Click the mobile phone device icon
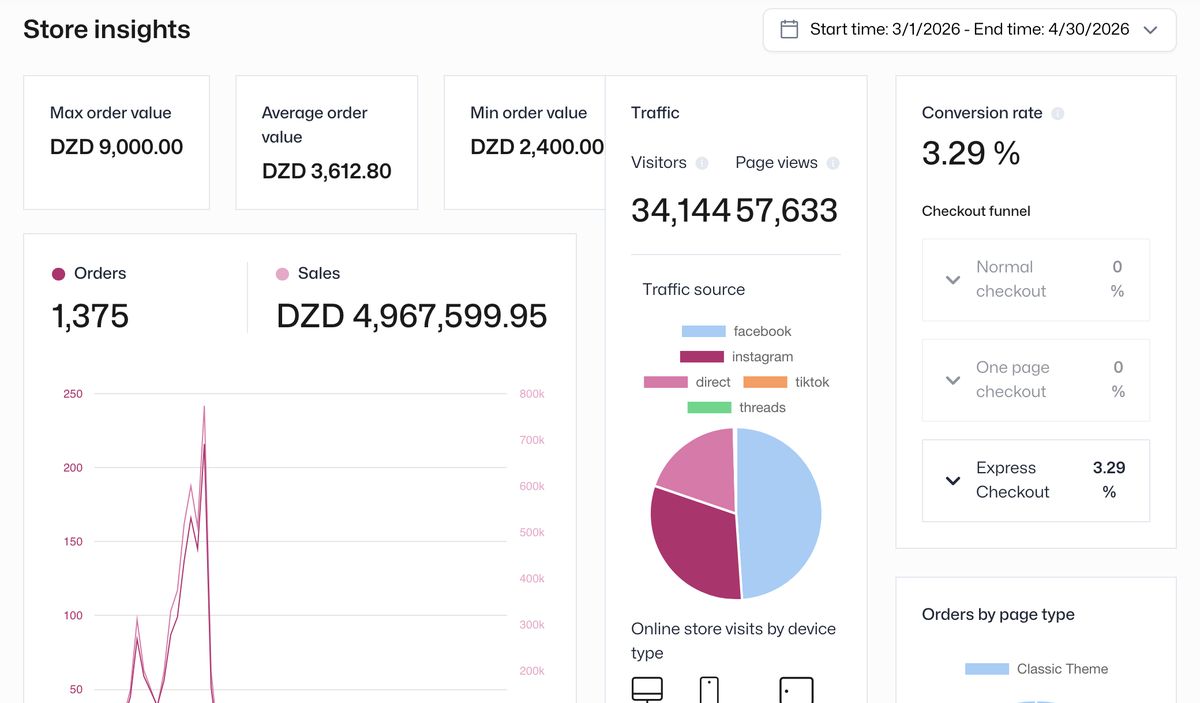Screen dimensions: 1200x703 pyautogui.click(x=709, y=690)
